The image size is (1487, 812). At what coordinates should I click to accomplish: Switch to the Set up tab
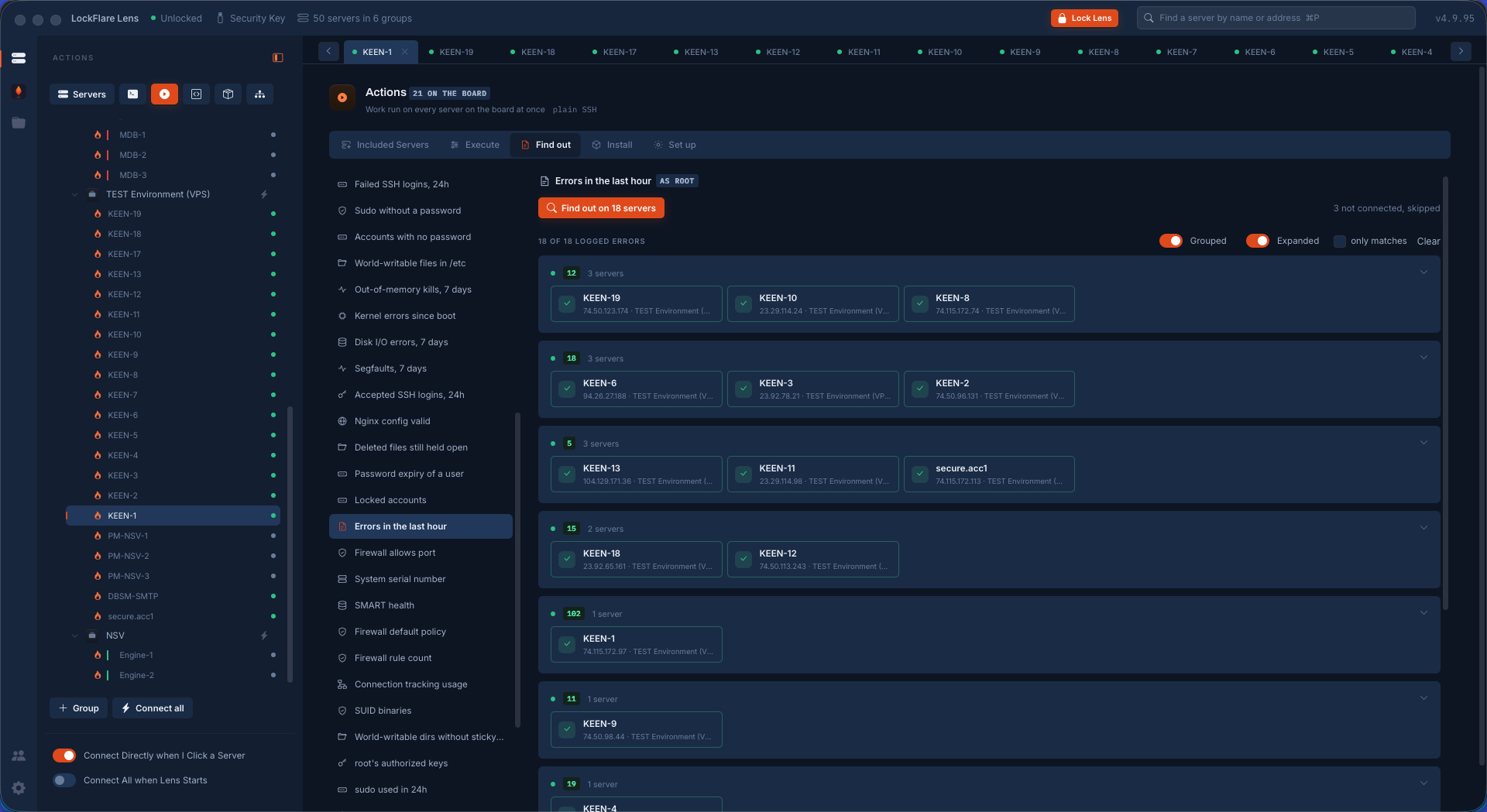coord(675,145)
